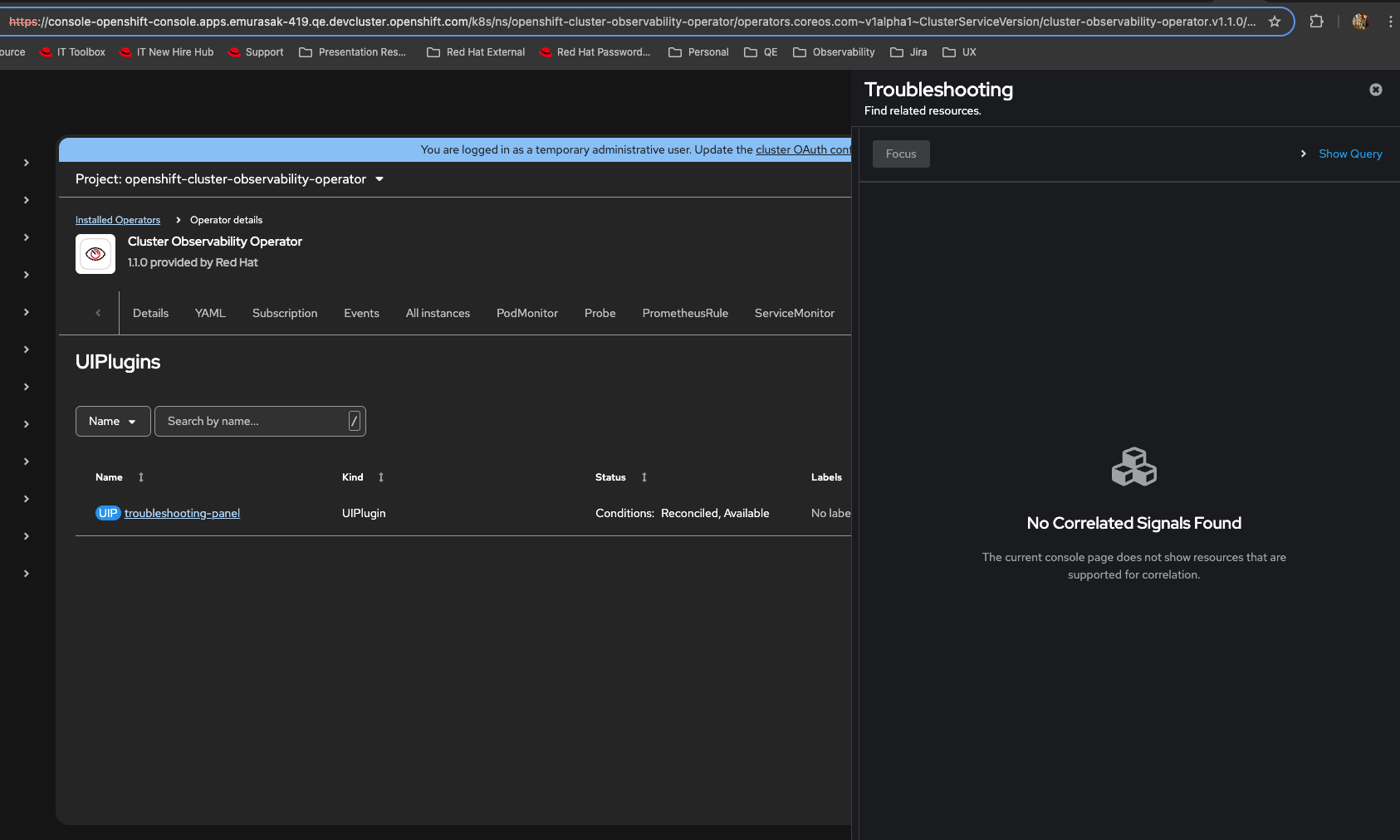
Task: Close the Troubleshooting panel
Action: [1375, 90]
